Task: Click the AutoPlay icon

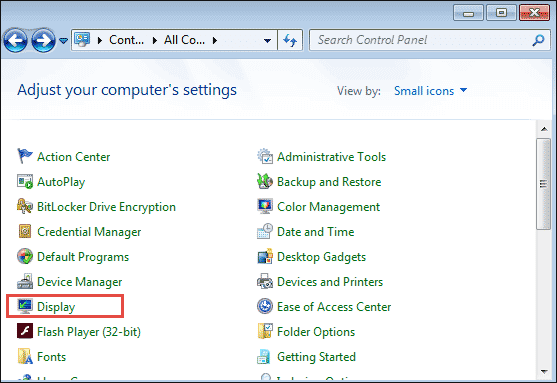Action: pyautogui.click(x=25, y=181)
